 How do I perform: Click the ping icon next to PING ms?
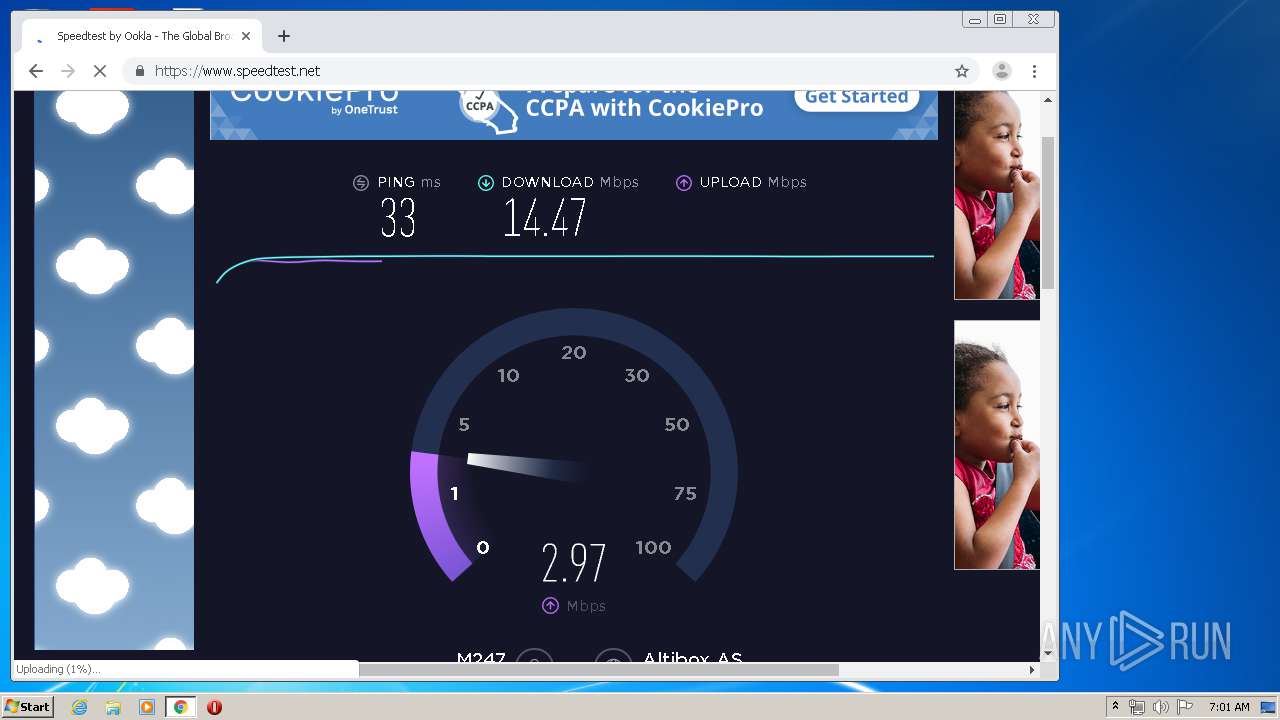tap(361, 183)
